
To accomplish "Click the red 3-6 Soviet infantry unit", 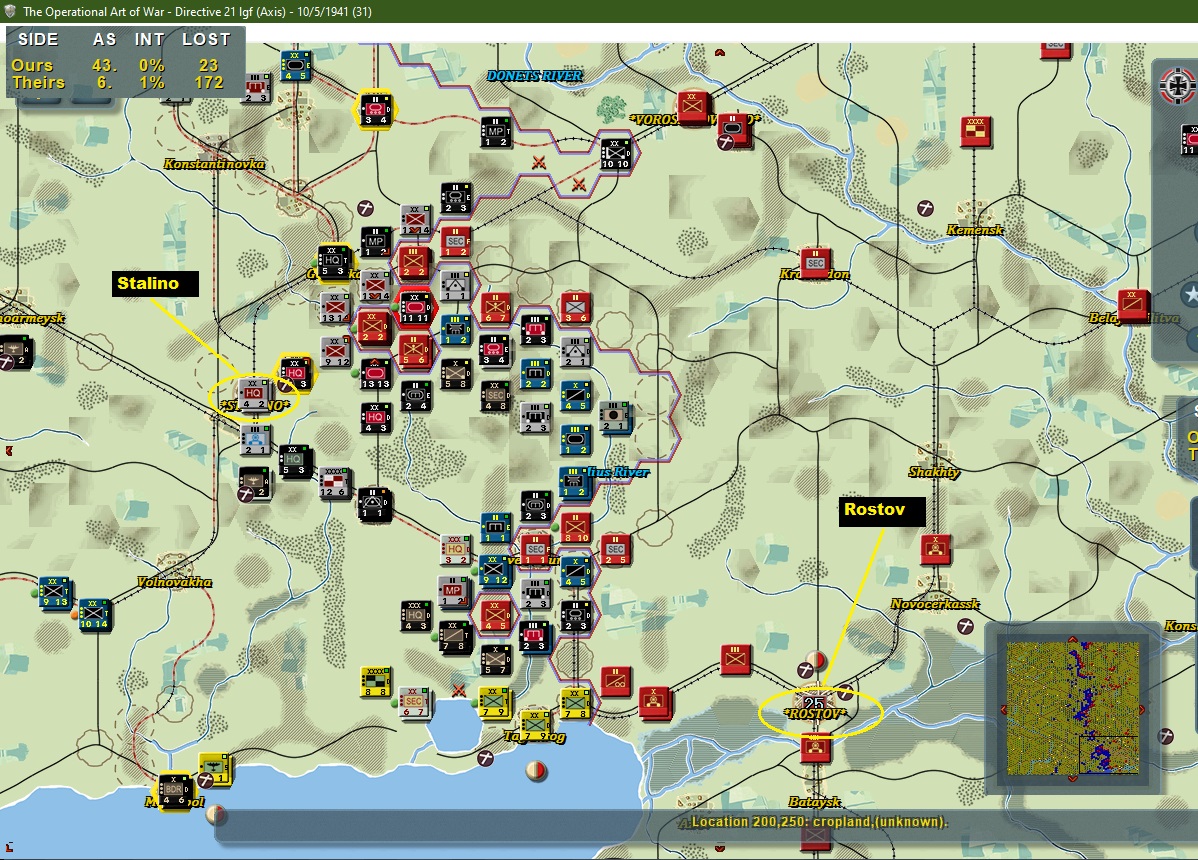I will click(x=575, y=307).
